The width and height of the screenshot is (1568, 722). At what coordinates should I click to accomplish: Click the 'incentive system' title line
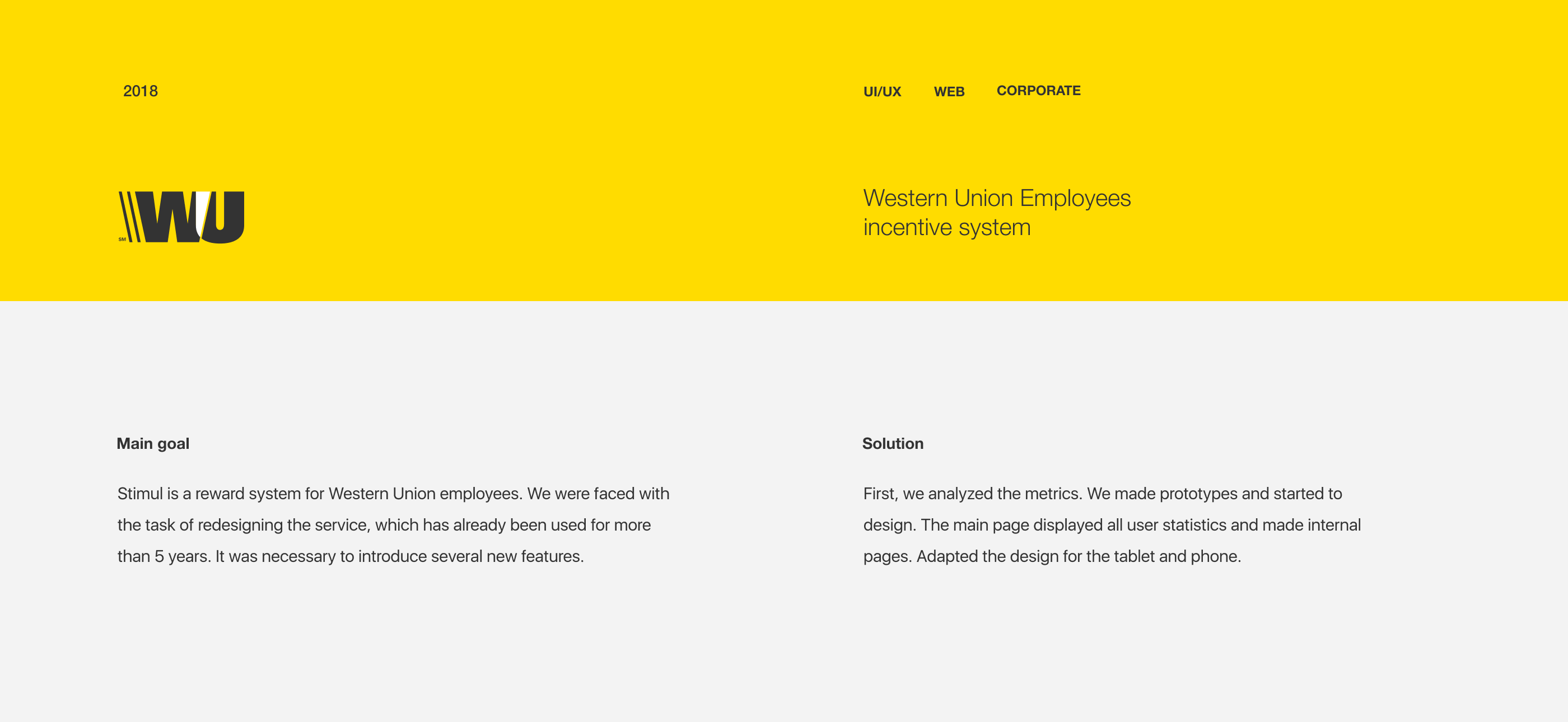pos(946,227)
